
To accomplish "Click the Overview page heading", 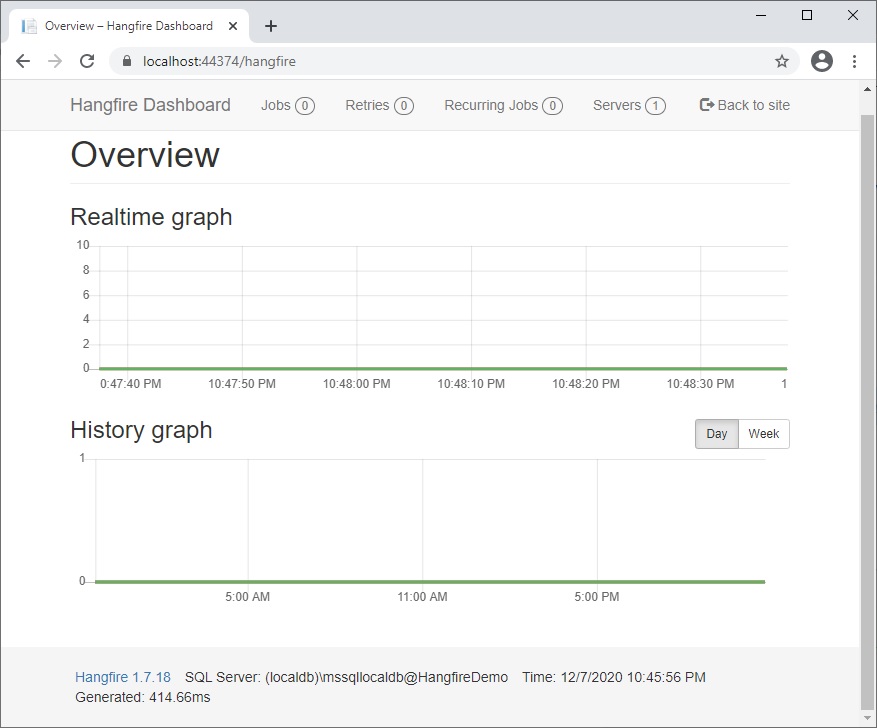I will [x=145, y=154].
